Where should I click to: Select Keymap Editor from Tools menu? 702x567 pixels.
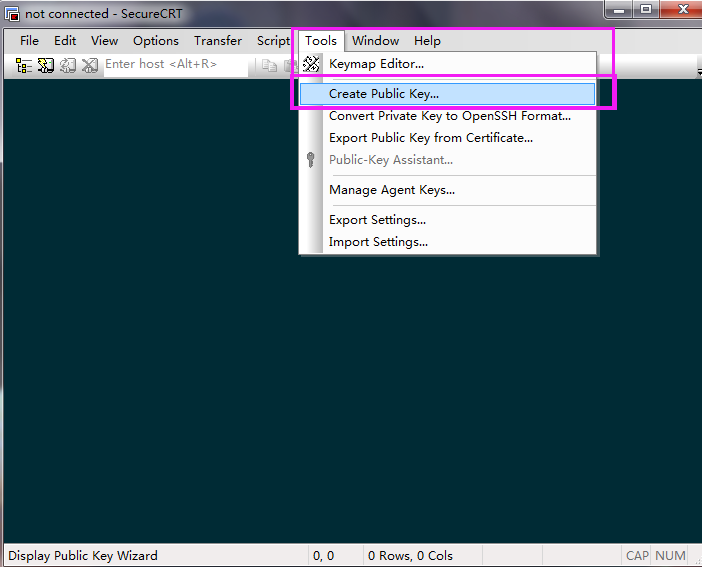(448, 64)
